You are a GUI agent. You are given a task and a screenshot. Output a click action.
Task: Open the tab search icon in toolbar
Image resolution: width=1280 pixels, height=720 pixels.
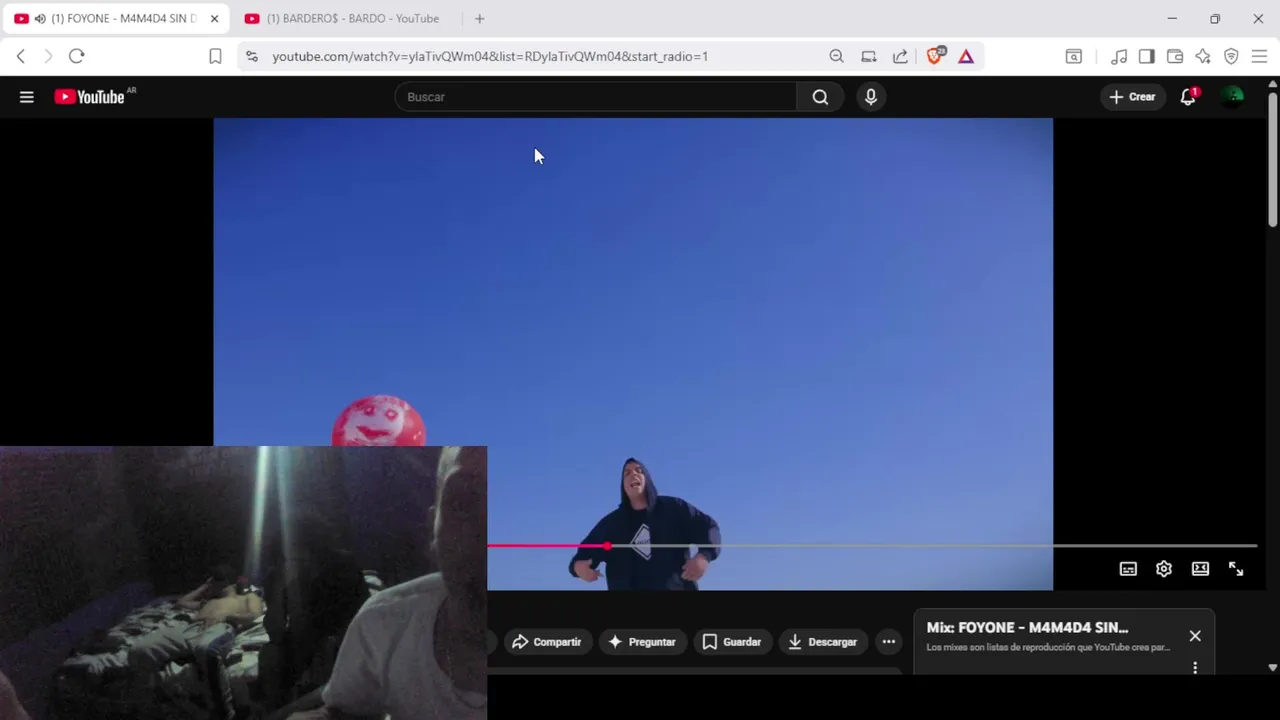coord(1073,57)
